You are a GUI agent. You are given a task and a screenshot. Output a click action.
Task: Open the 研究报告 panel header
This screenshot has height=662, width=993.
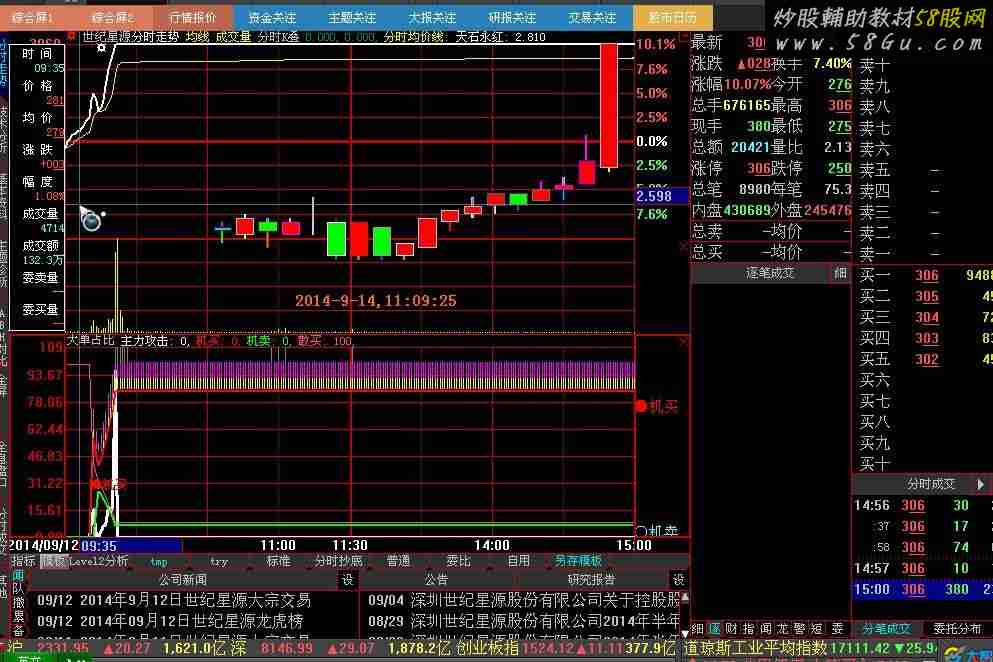[591, 580]
